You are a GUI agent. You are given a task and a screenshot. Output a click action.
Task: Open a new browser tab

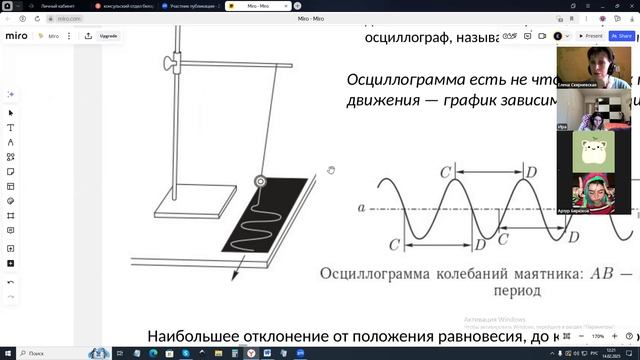point(298,6)
